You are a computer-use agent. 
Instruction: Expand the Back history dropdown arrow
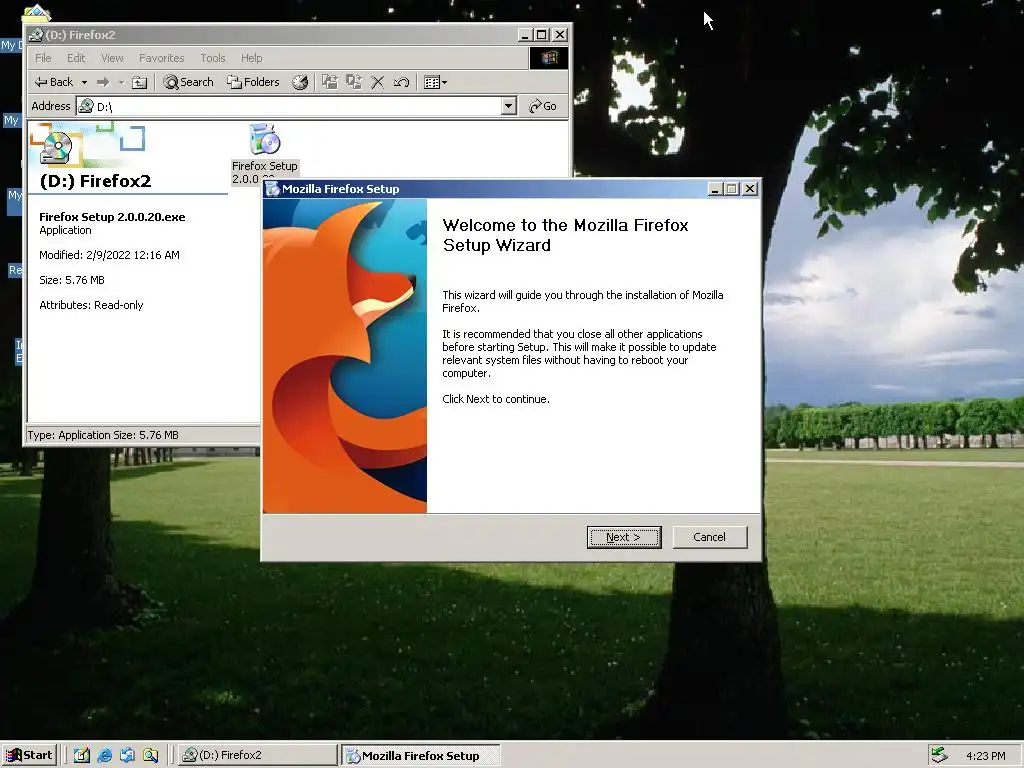pos(84,82)
